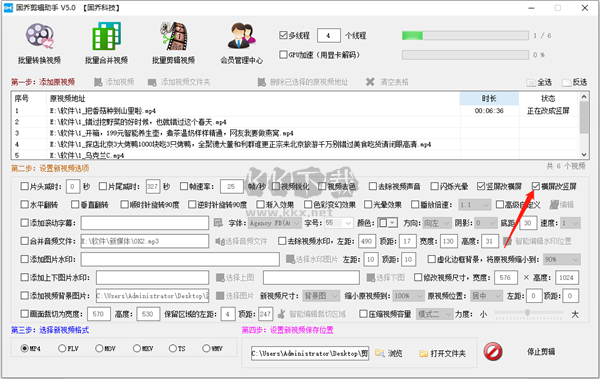The height and width of the screenshot is (379, 600).
Task: Open 速度 dropdown
Action: pyautogui.click(x=570, y=223)
